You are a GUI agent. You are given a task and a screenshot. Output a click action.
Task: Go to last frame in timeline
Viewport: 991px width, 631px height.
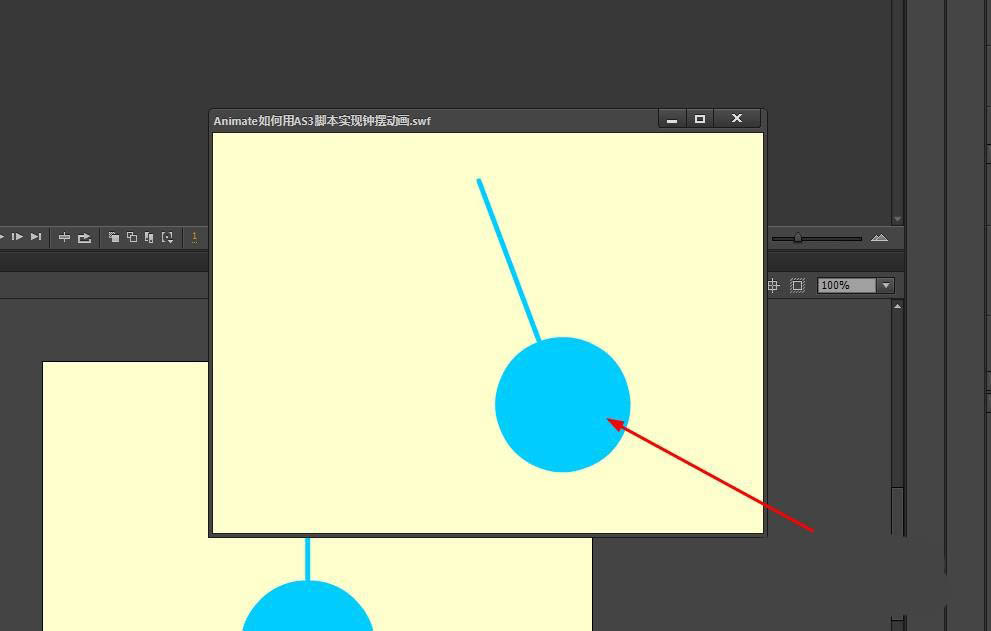coord(36,236)
